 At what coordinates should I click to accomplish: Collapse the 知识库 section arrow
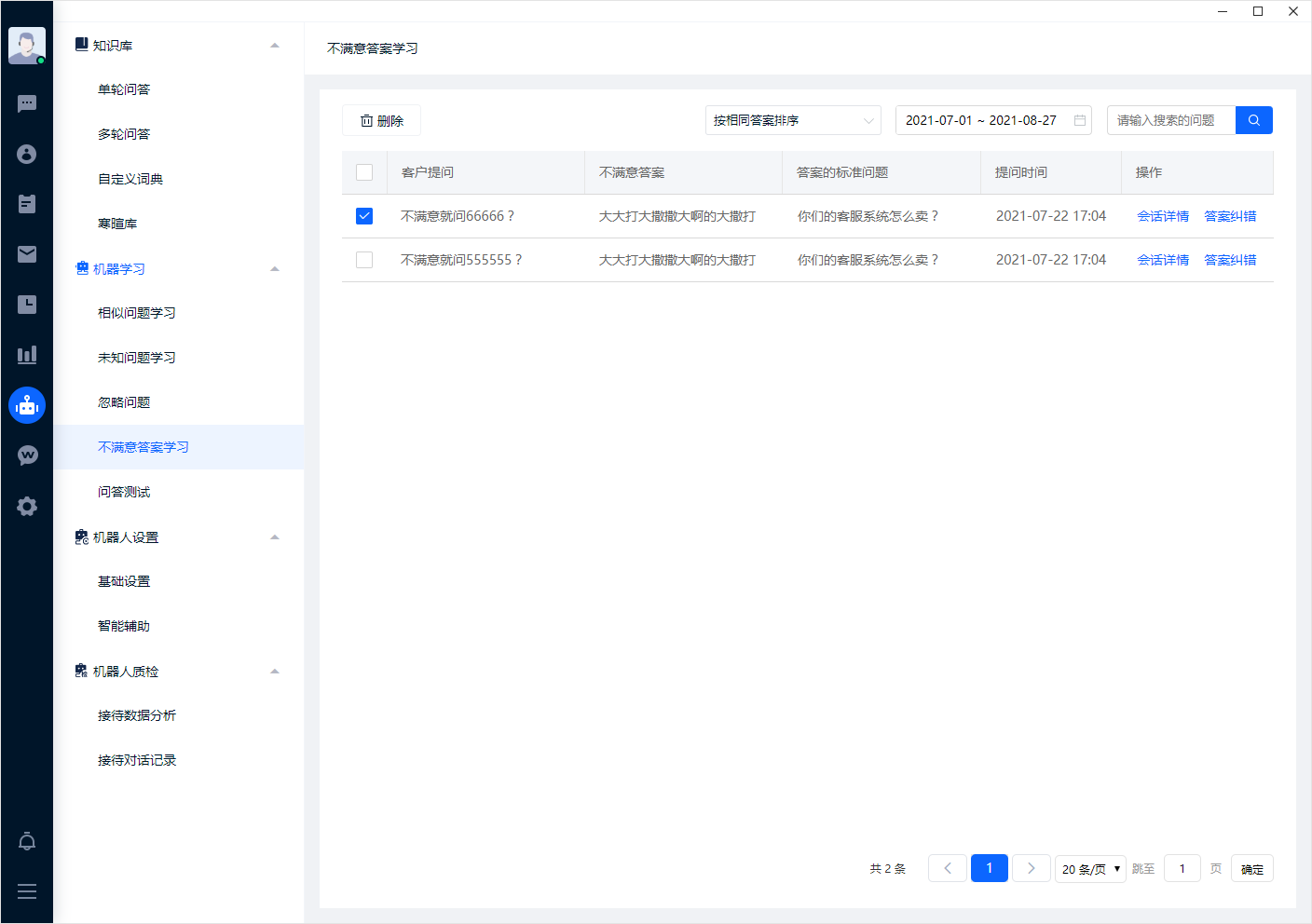pyautogui.click(x=275, y=46)
